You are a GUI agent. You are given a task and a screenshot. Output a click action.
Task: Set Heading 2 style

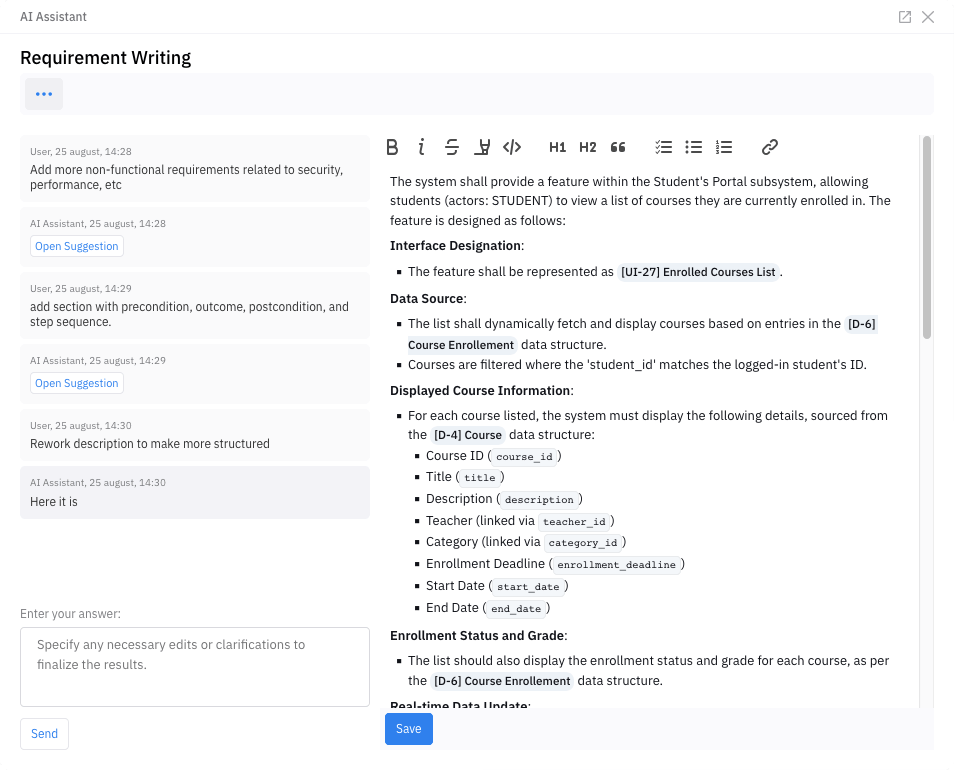tap(588, 147)
